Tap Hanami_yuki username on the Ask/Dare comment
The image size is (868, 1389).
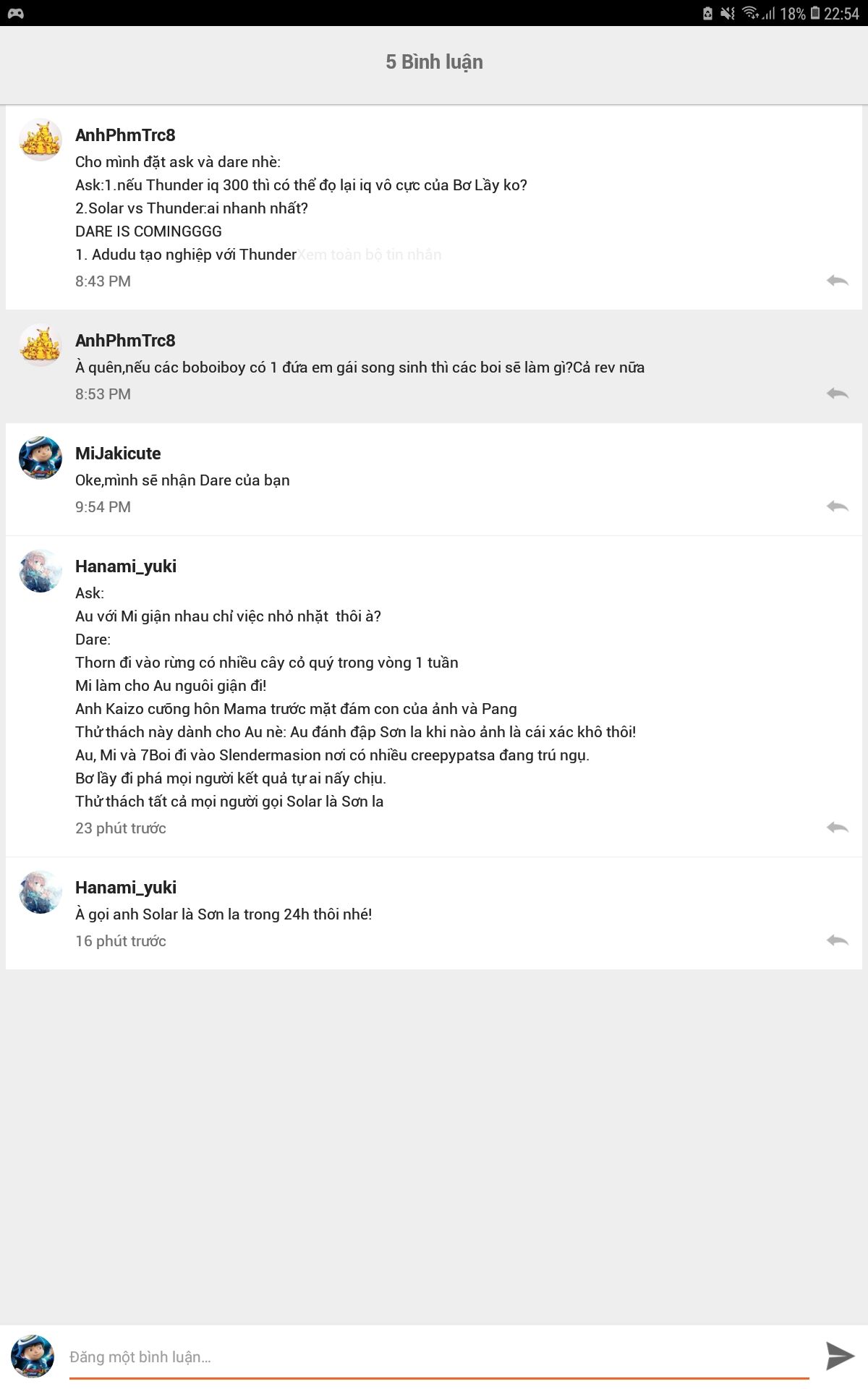[126, 566]
